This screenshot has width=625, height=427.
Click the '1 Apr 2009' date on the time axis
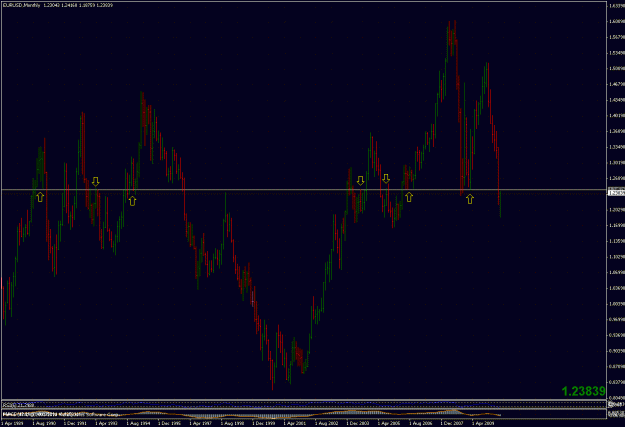(x=483, y=423)
